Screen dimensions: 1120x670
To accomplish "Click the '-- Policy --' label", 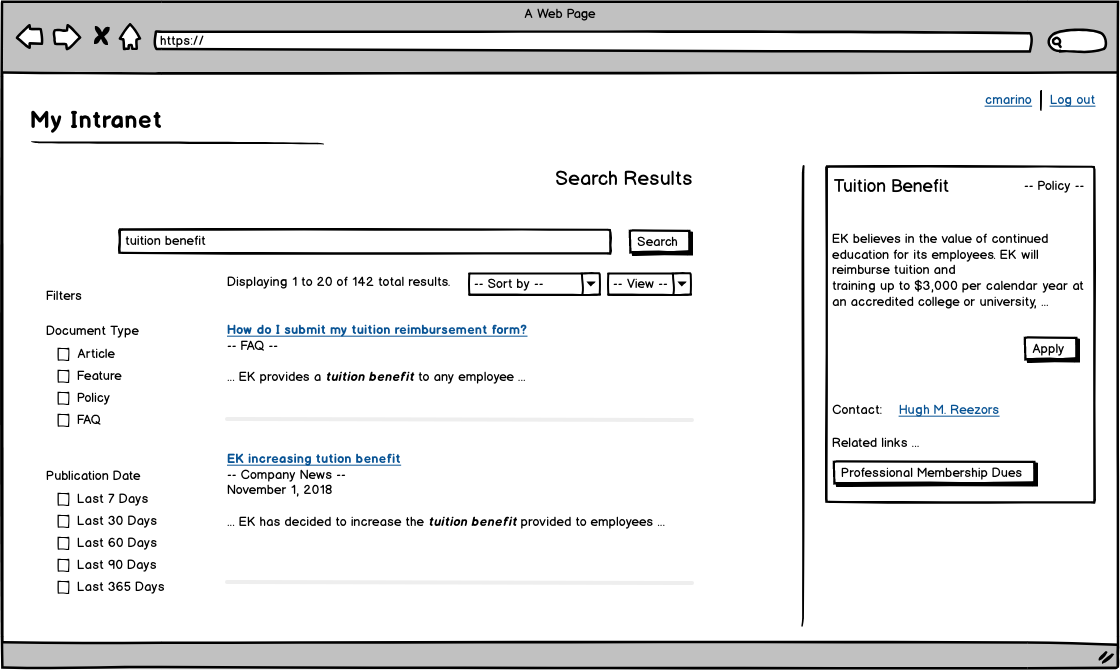I will pyautogui.click(x=1054, y=186).
